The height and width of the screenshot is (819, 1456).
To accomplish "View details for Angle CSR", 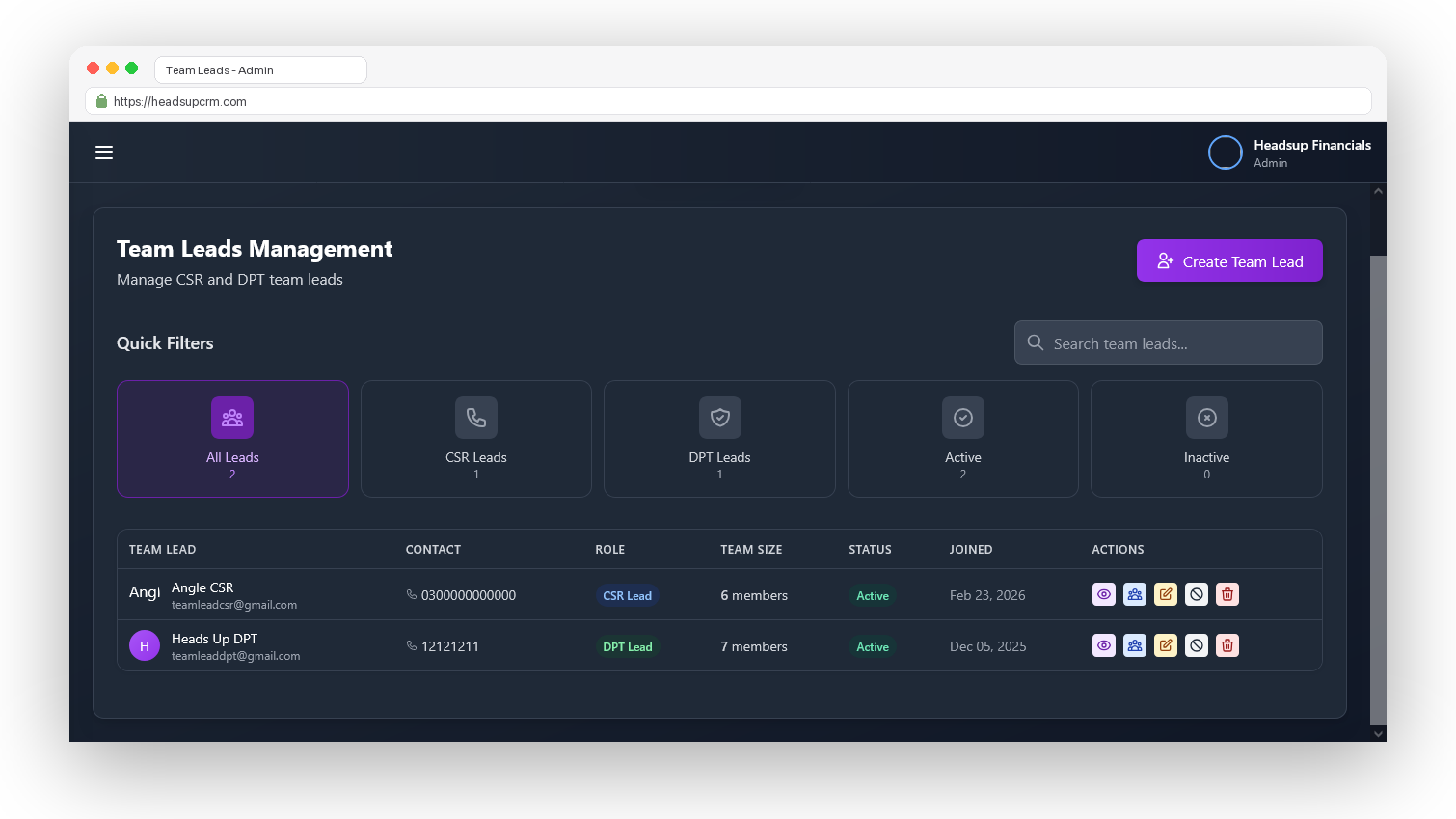I will [1104, 594].
